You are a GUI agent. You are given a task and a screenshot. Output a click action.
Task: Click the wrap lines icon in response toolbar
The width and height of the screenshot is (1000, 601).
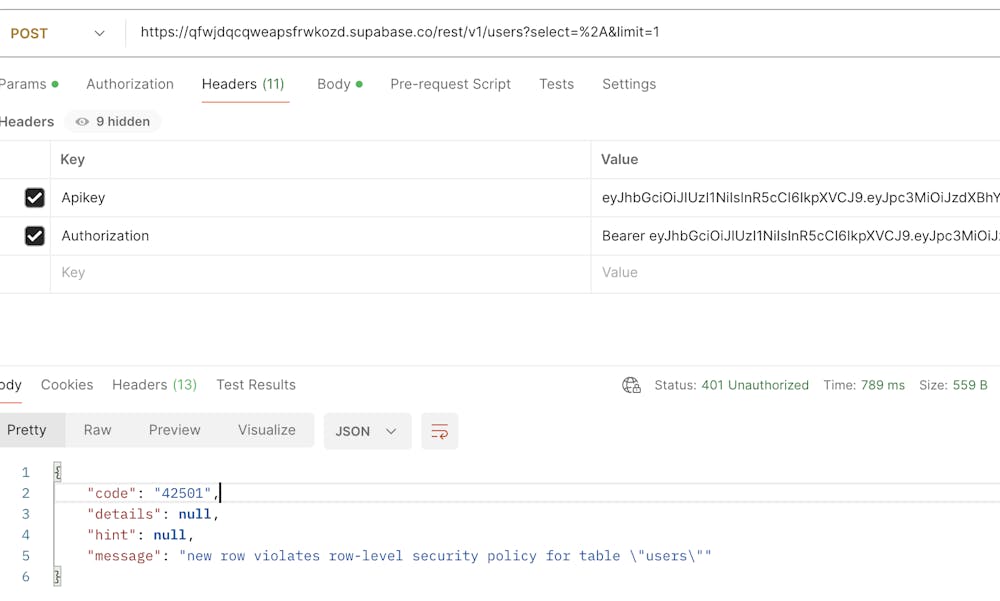(439, 431)
